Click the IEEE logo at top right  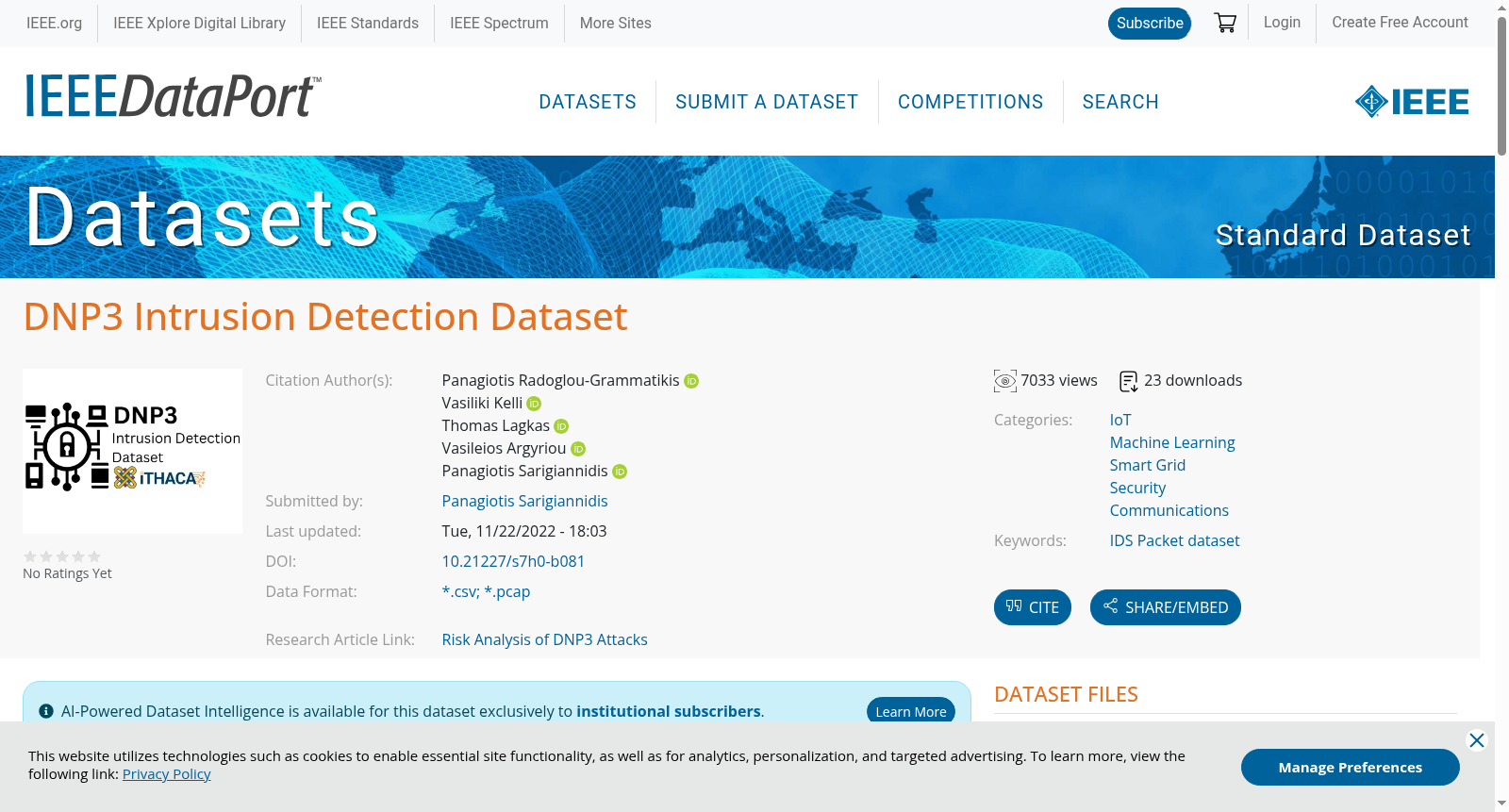tap(1411, 101)
